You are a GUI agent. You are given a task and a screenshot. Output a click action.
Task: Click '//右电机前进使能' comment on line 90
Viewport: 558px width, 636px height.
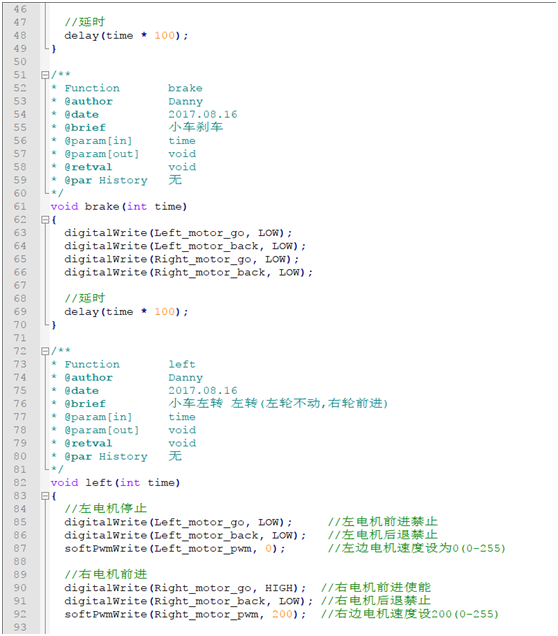376,588
